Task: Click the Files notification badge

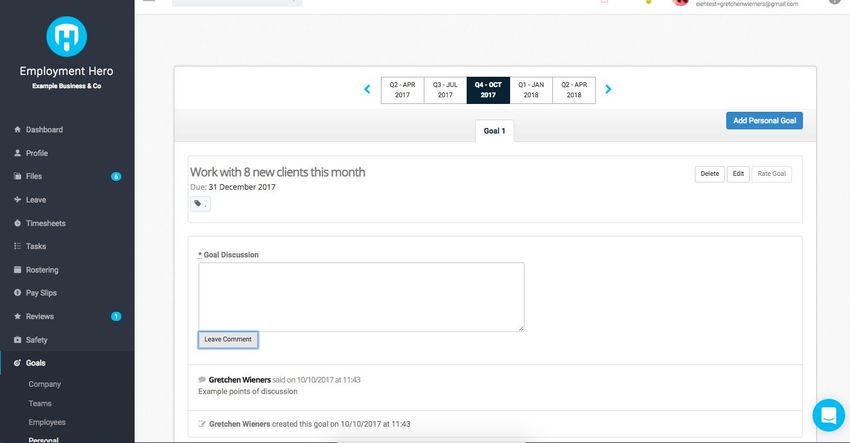Action: (116, 176)
